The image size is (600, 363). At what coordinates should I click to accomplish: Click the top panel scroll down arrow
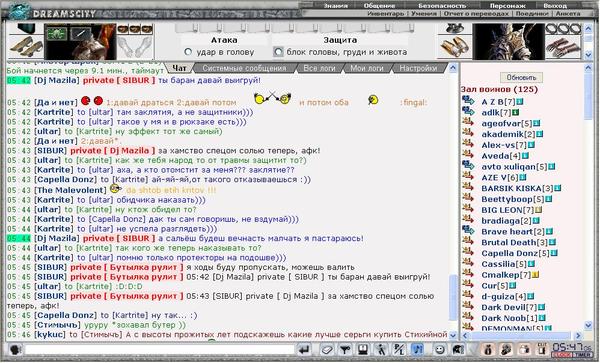tap(589, 54)
